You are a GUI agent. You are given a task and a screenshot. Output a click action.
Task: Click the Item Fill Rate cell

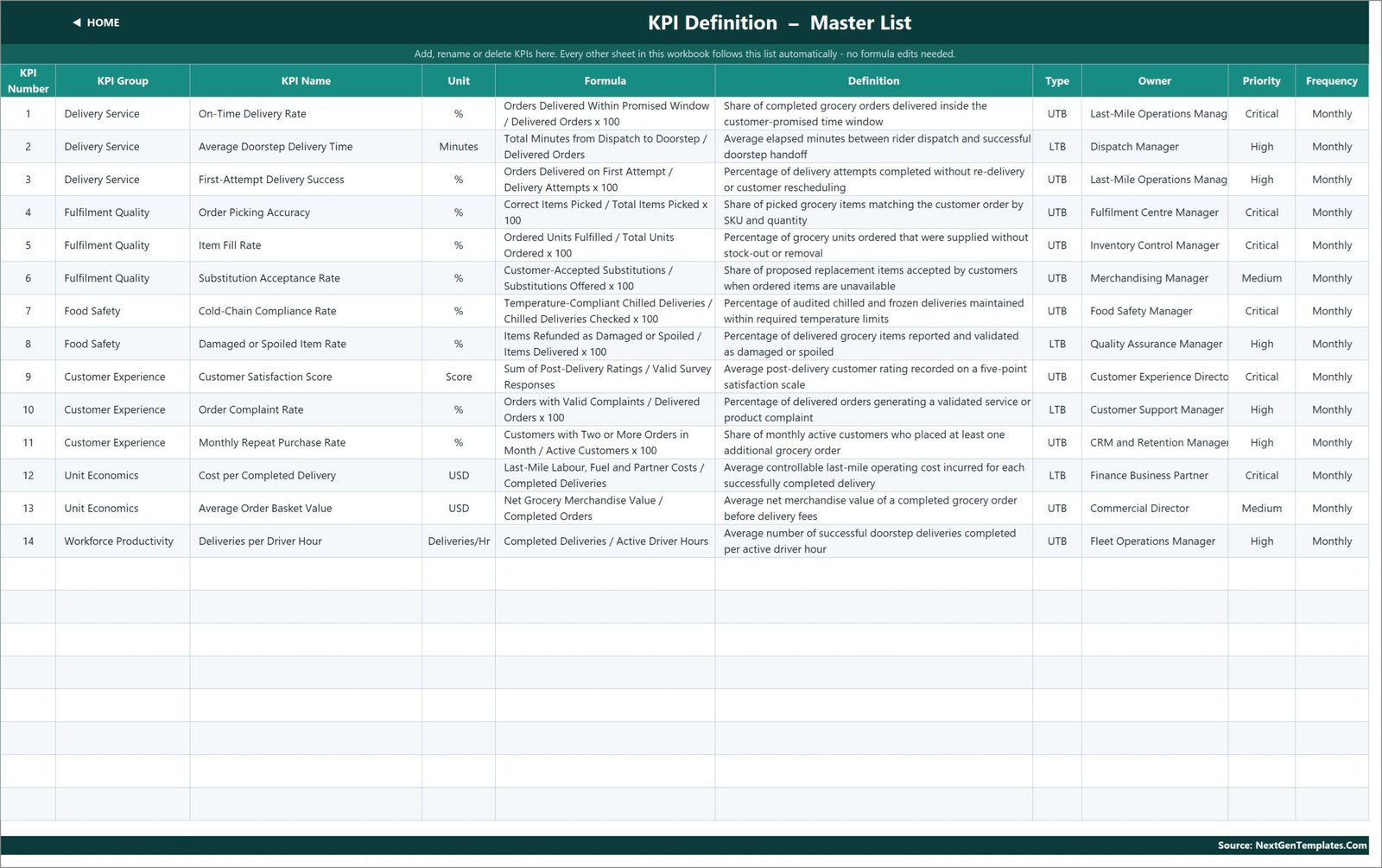(x=306, y=245)
